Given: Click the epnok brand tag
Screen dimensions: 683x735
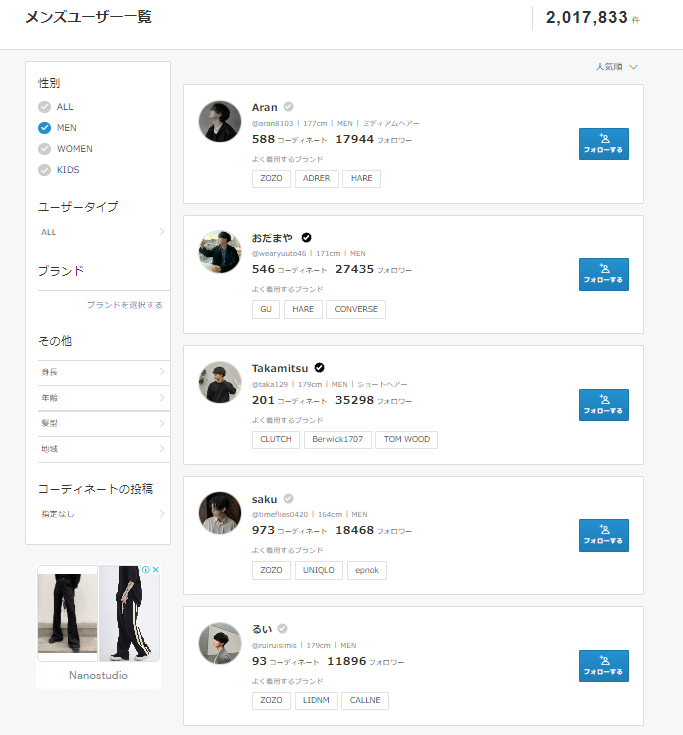Looking at the screenshot, I should pyautogui.click(x=367, y=570).
